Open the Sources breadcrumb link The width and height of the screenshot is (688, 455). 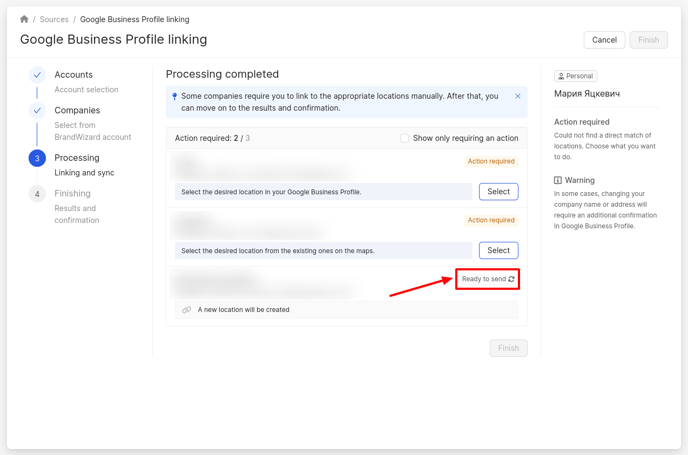coord(54,19)
